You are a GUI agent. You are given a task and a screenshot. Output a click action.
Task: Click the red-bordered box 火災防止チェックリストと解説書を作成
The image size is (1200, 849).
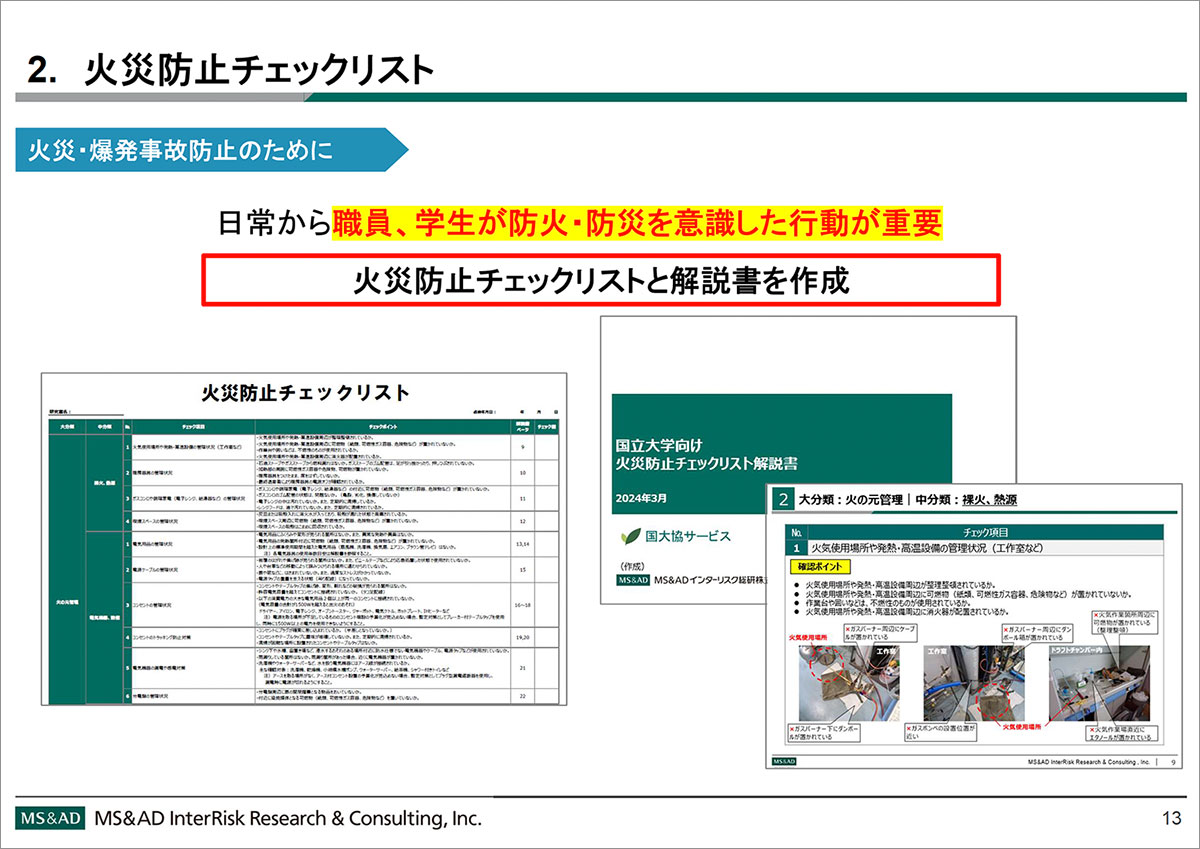[x=601, y=280]
